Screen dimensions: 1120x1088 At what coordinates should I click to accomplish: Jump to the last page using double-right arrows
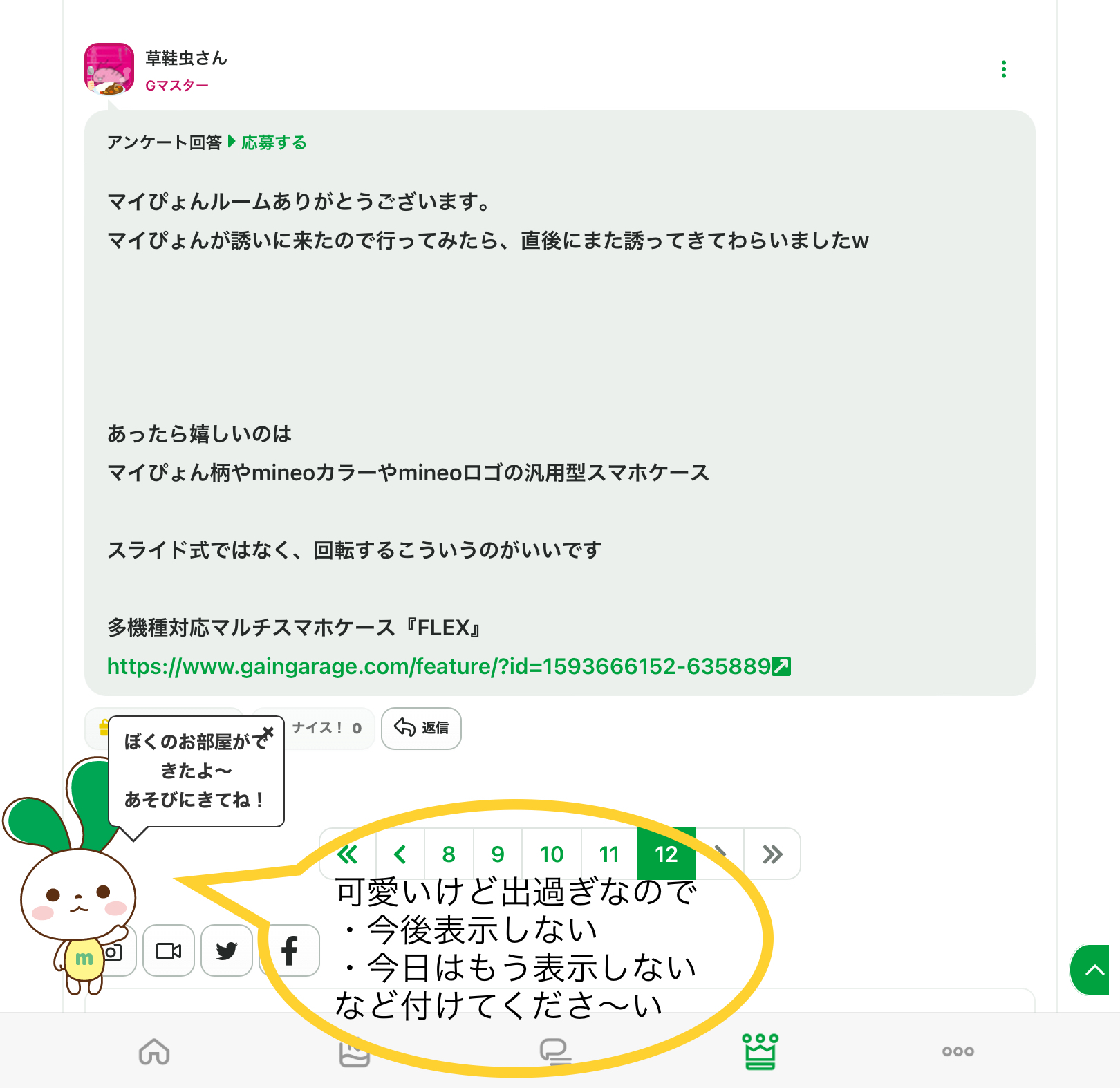click(772, 854)
